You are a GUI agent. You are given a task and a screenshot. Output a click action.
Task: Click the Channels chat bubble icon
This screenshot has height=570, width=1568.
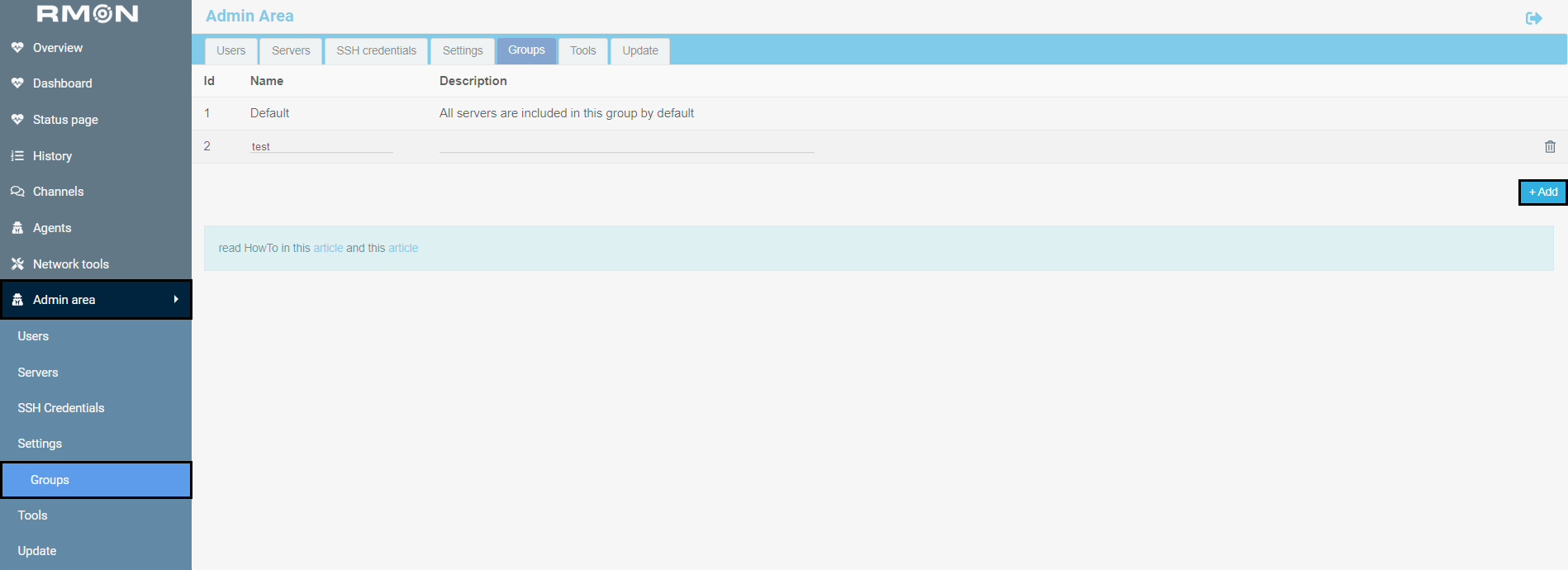pyautogui.click(x=17, y=192)
